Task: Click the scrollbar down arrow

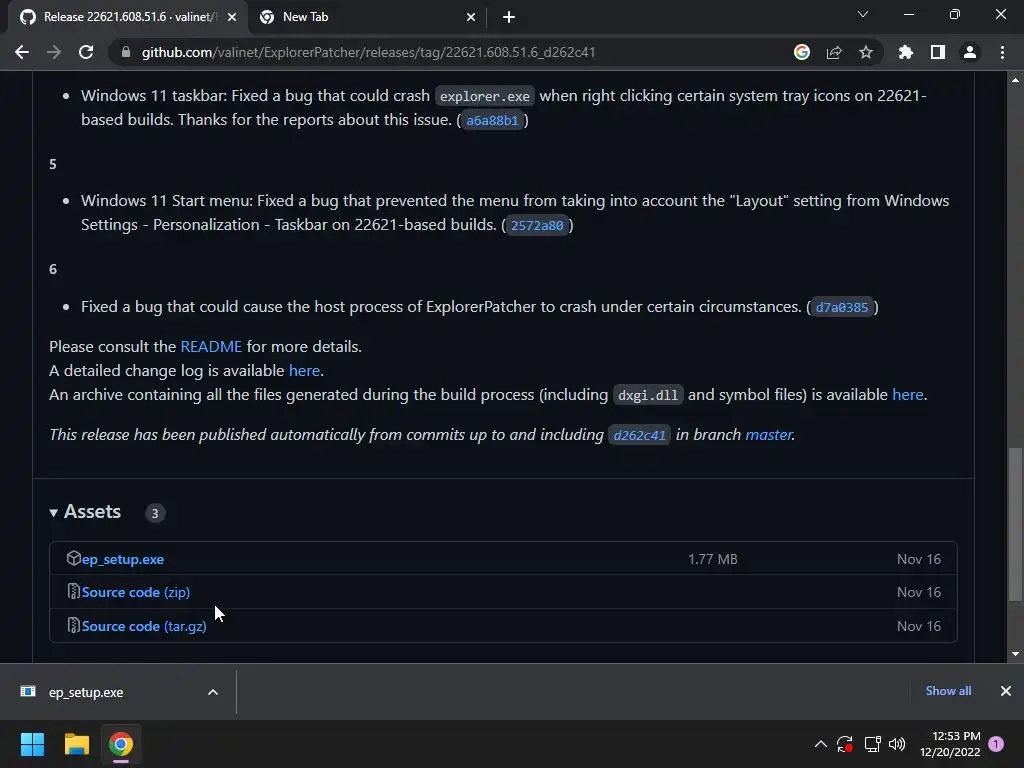Action: tap(1015, 654)
